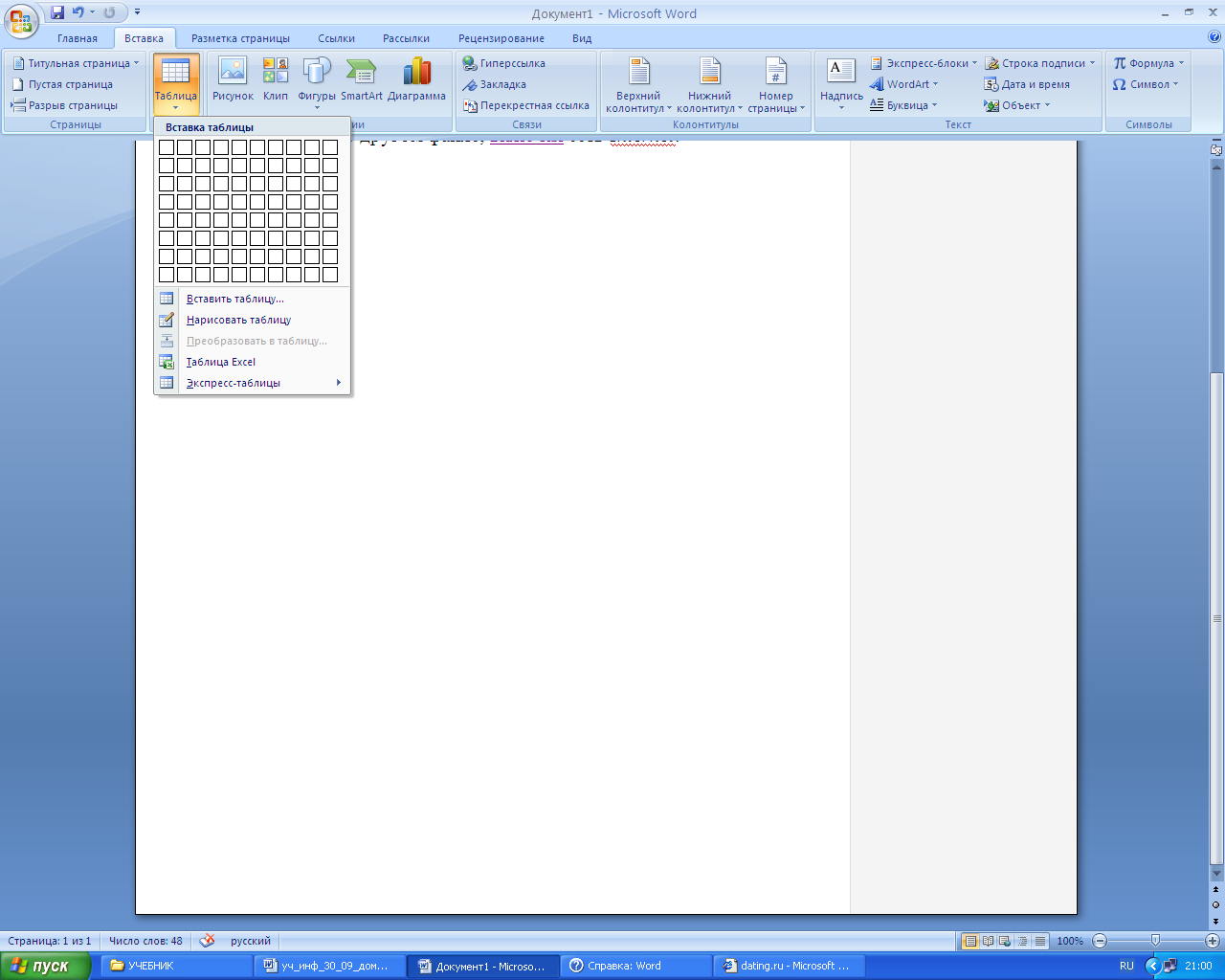This screenshot has height=980, width=1225.
Task: Insert Перекрестная ссылка cross-reference
Action: click(x=526, y=105)
